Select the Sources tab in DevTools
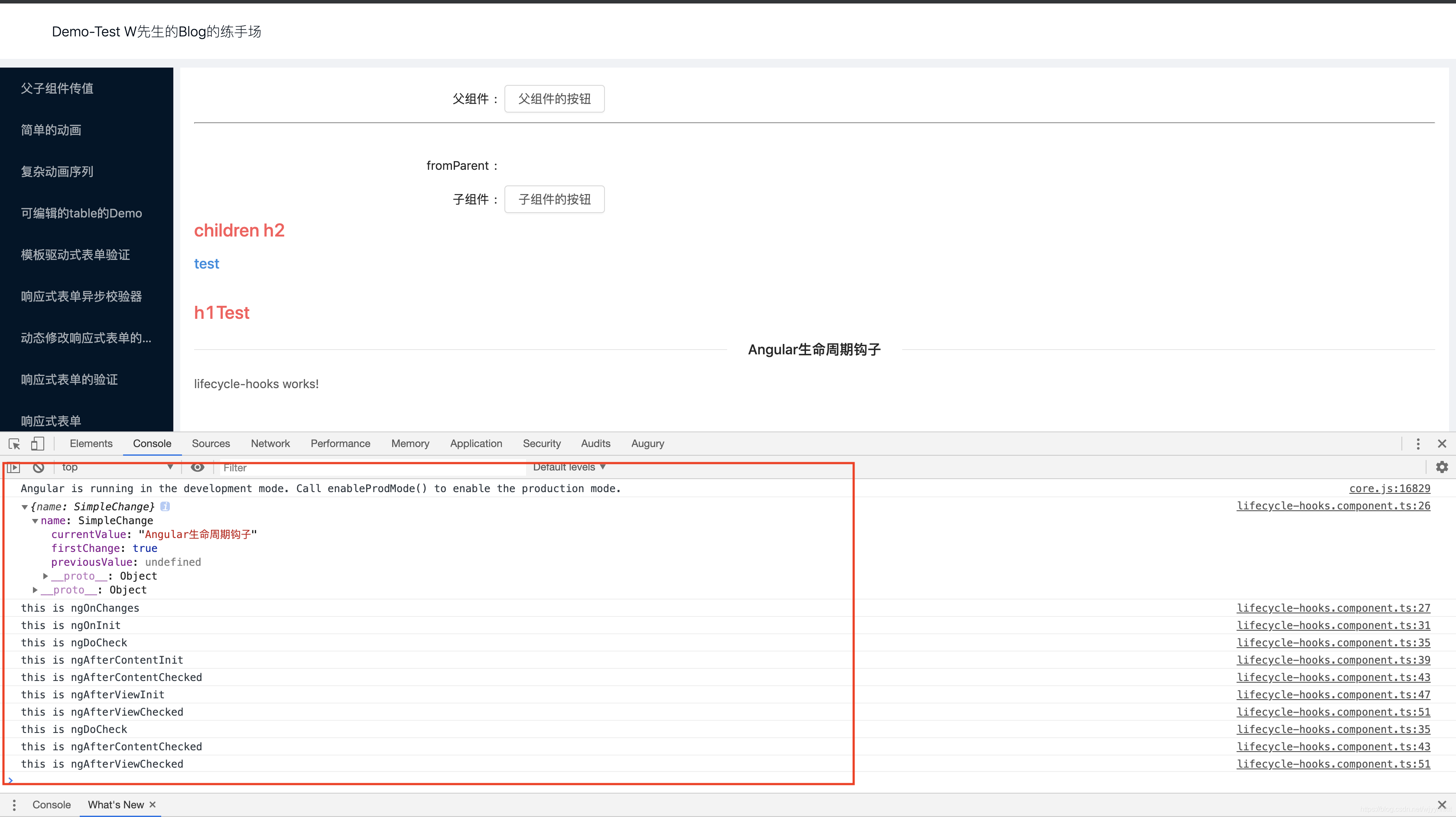 210,443
